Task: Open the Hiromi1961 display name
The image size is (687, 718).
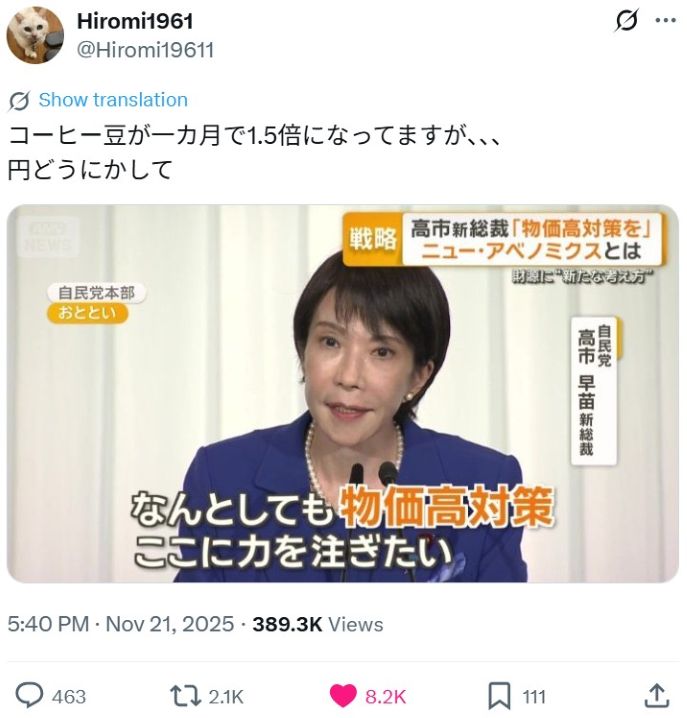Action: pyautogui.click(x=135, y=21)
